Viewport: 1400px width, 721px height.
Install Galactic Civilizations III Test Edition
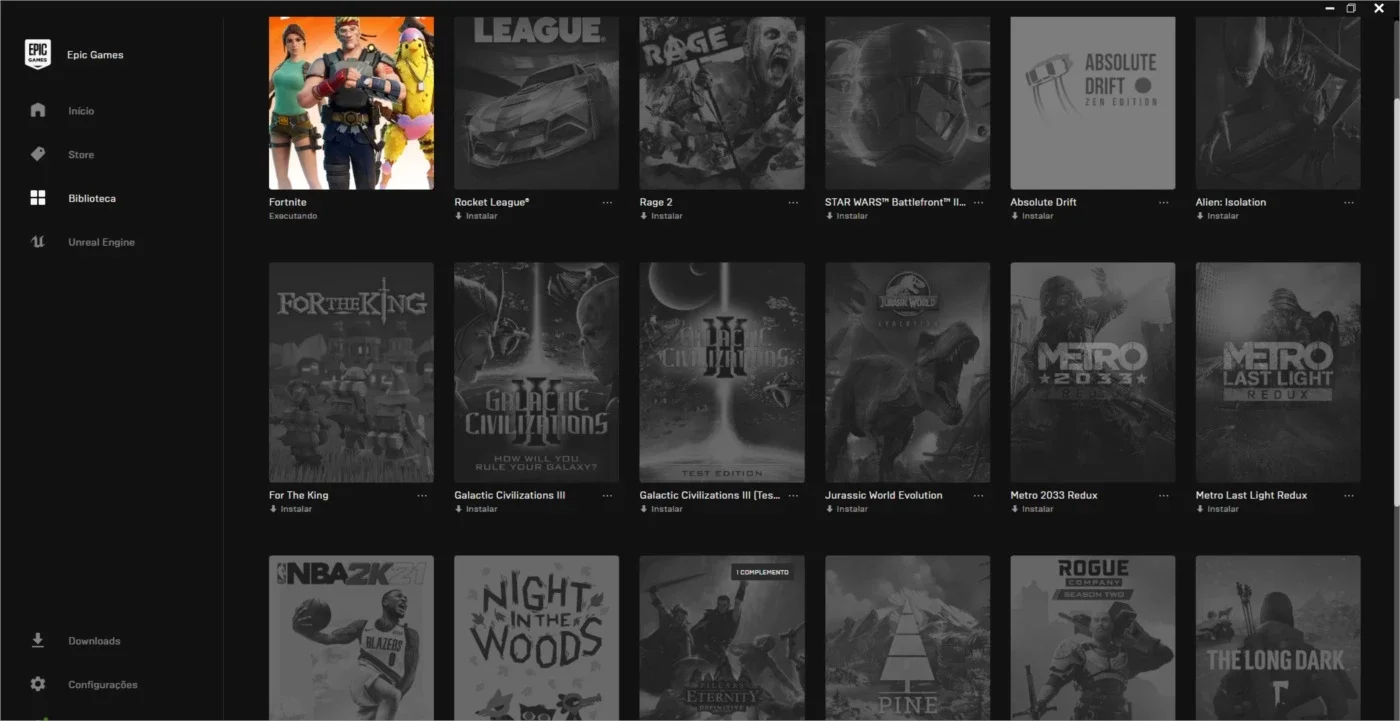click(x=661, y=509)
